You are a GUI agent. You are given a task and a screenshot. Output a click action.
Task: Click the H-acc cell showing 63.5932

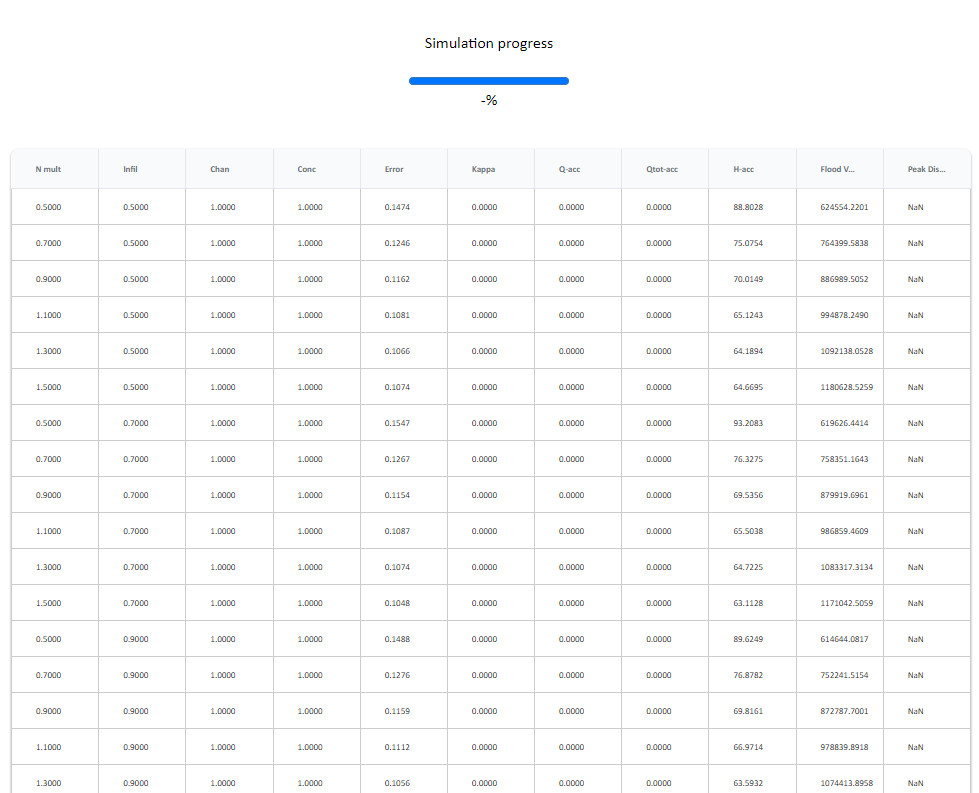point(748,783)
